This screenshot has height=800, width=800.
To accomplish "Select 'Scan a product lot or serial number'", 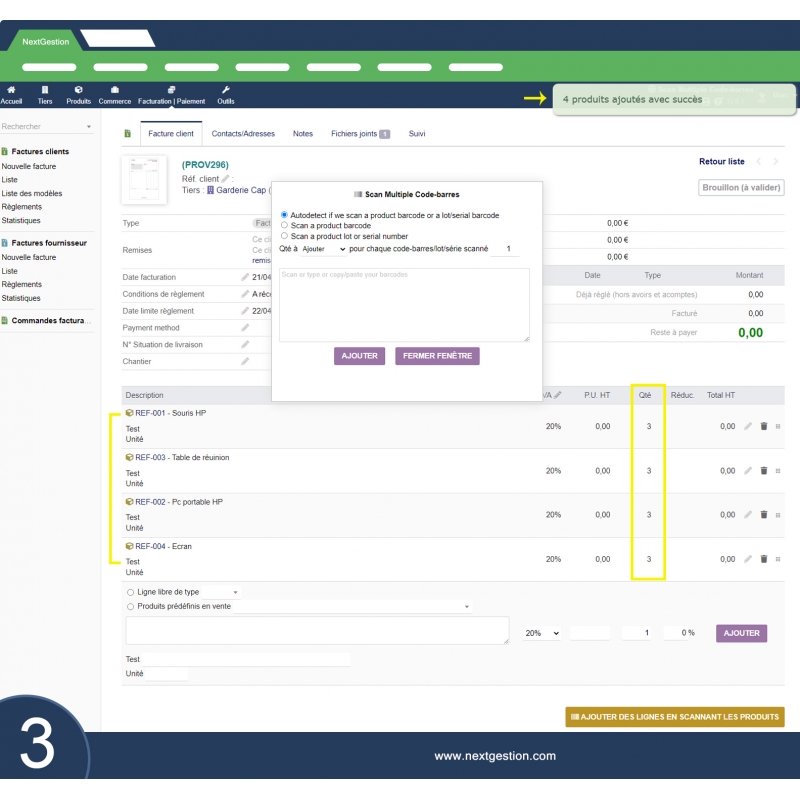I will (285, 236).
